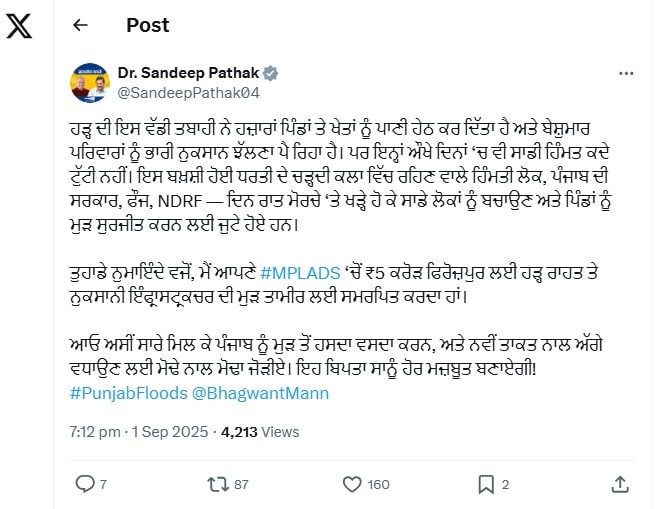
Task: Click the post timestamp 7:12 pm
Action: pyautogui.click(x=94, y=433)
